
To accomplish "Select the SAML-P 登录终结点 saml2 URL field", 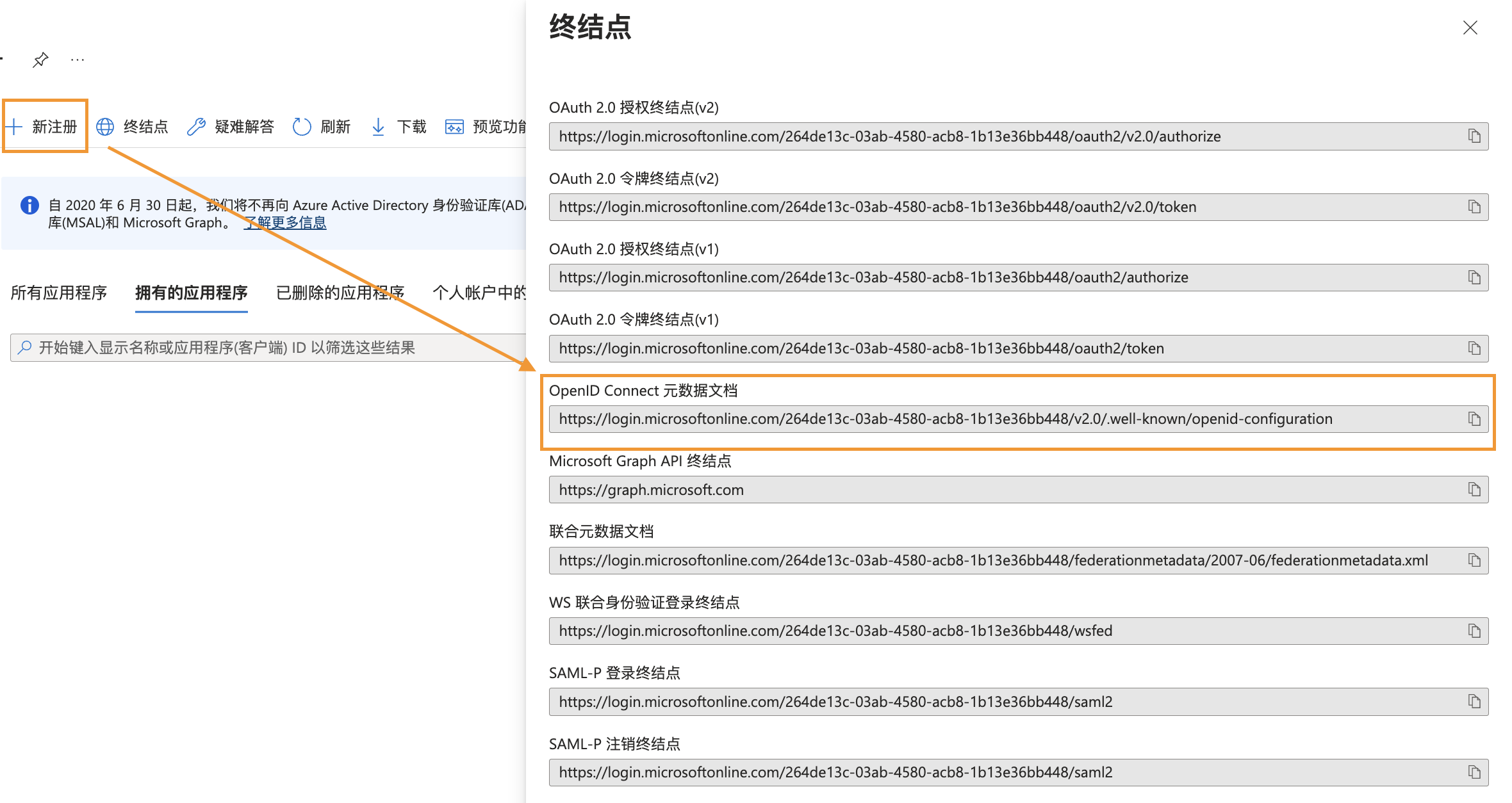I will tap(1019, 702).
